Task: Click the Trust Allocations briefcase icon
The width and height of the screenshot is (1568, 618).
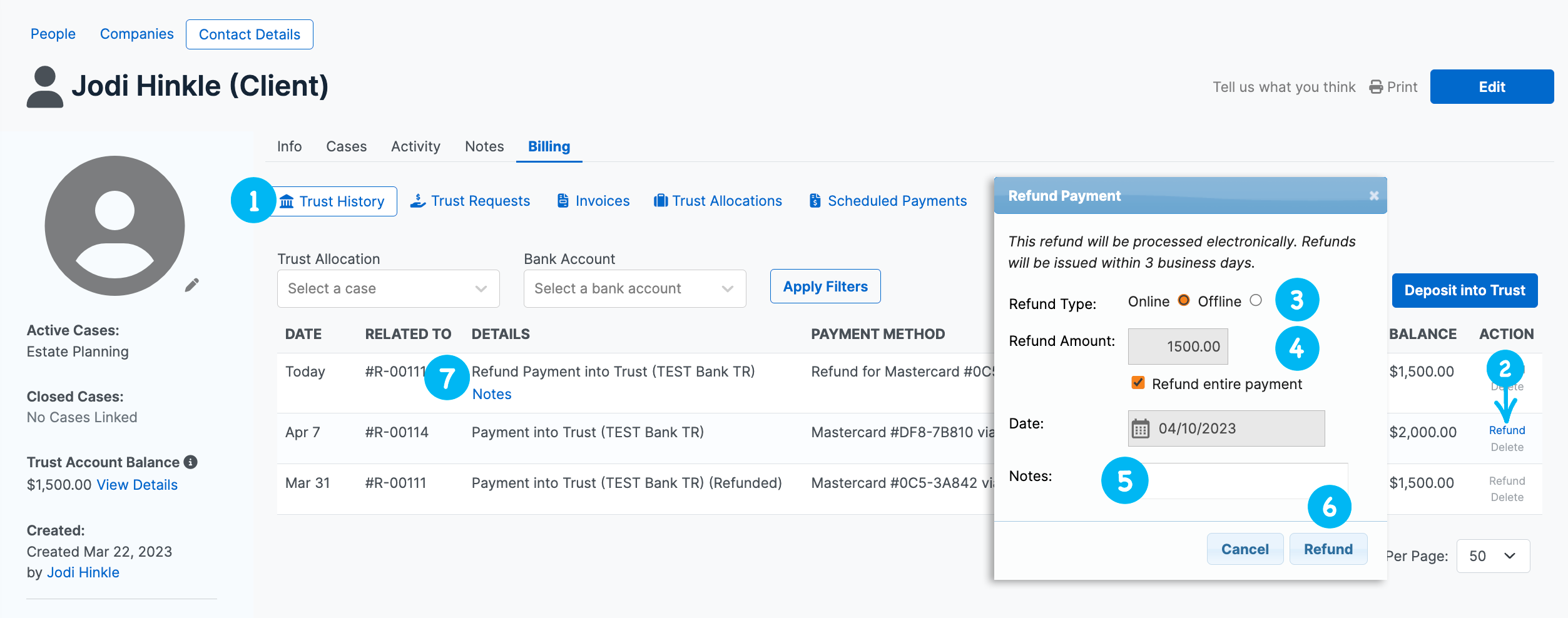Action: pos(661,200)
